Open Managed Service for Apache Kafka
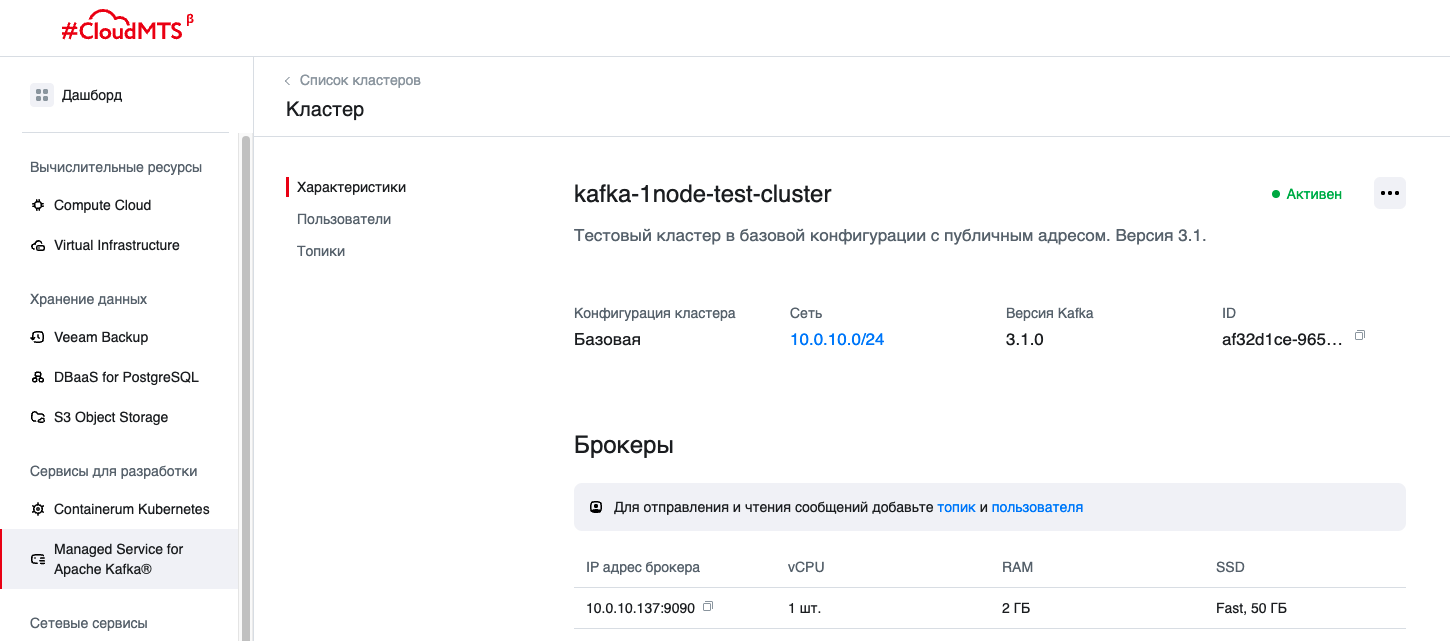 point(118,559)
